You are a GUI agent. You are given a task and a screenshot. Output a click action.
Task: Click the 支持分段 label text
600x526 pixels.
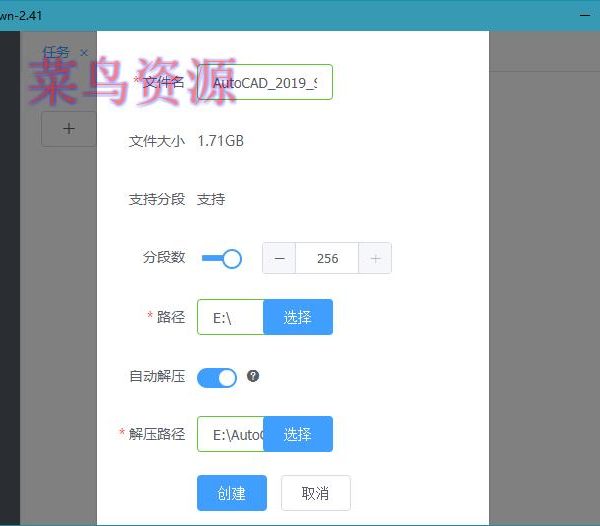coord(157,199)
